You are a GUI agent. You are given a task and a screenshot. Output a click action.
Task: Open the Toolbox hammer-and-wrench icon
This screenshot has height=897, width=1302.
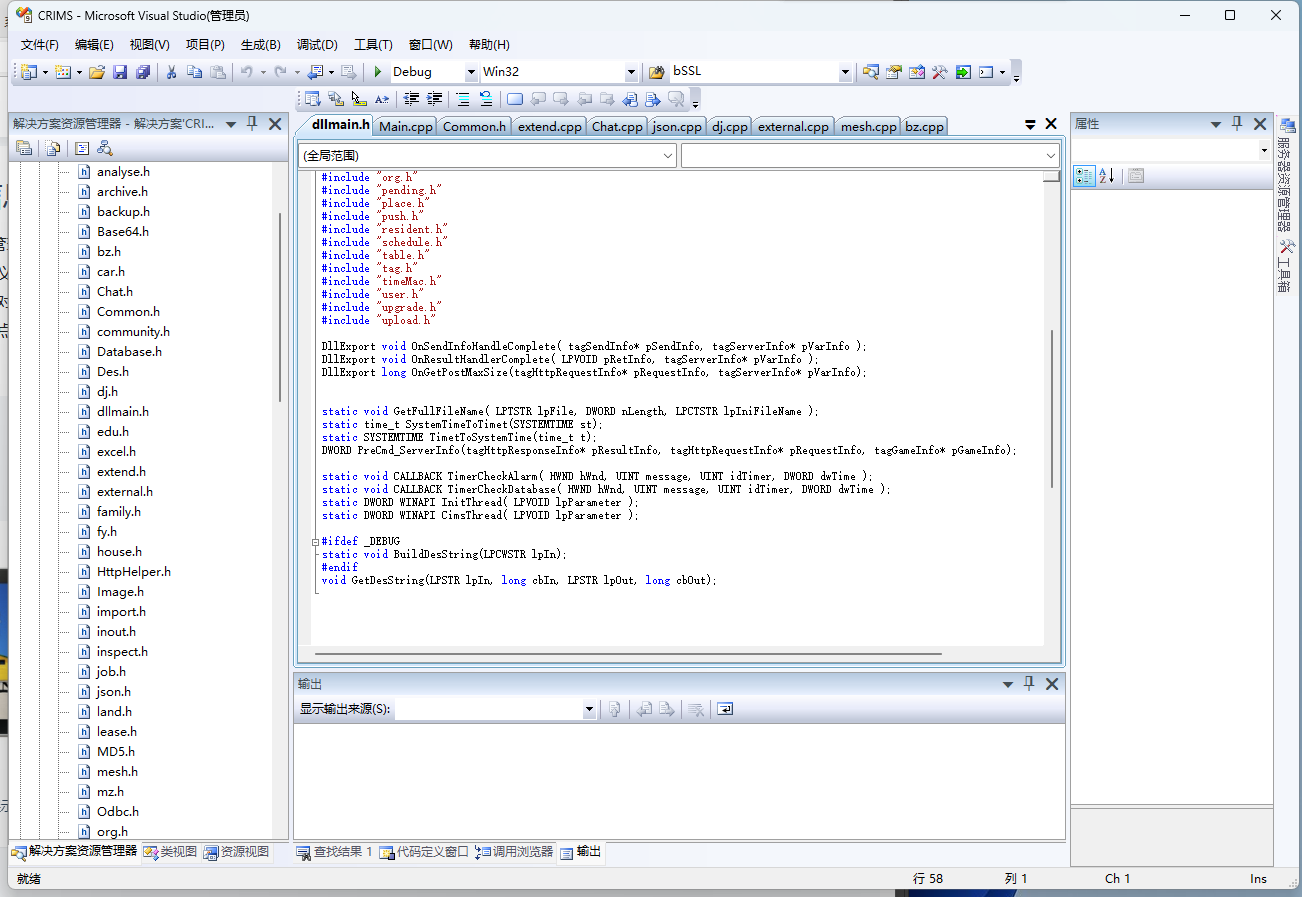click(940, 72)
